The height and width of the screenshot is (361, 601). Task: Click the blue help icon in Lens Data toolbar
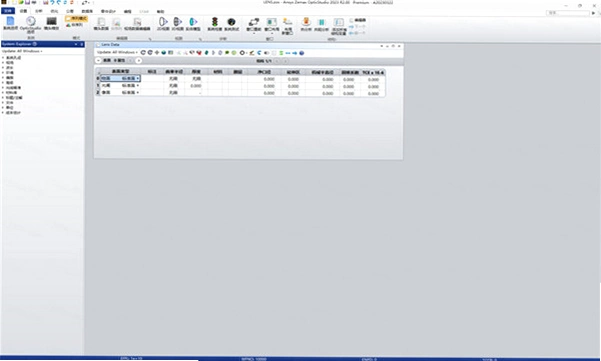coord(302,53)
